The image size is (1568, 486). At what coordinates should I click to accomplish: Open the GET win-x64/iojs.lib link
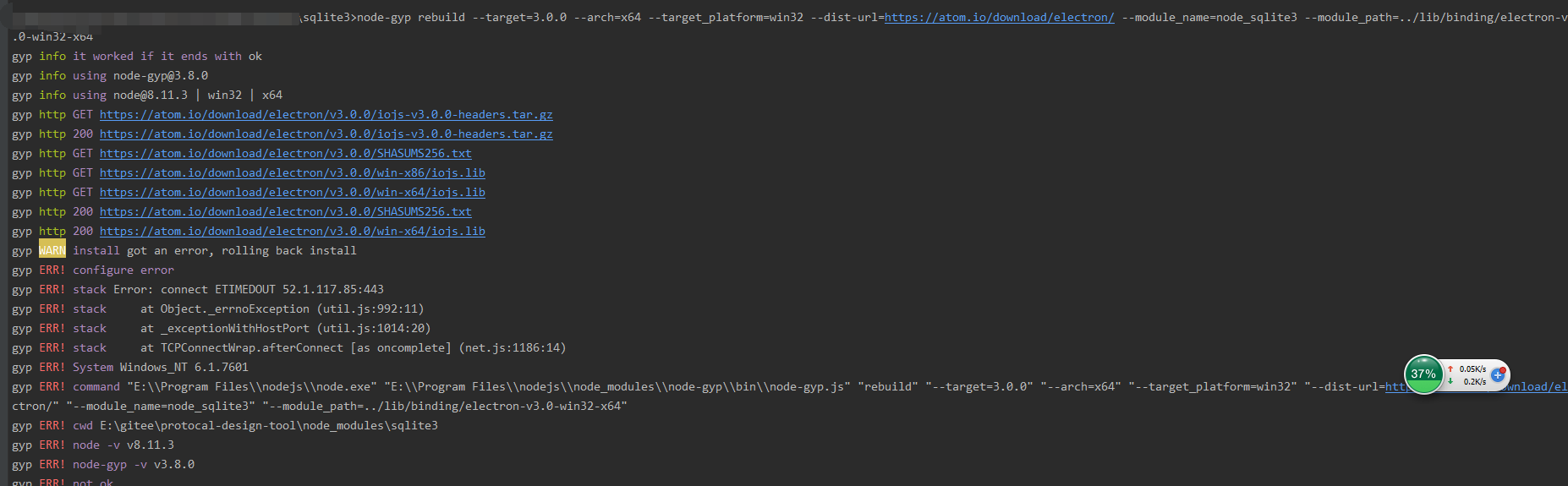click(292, 192)
